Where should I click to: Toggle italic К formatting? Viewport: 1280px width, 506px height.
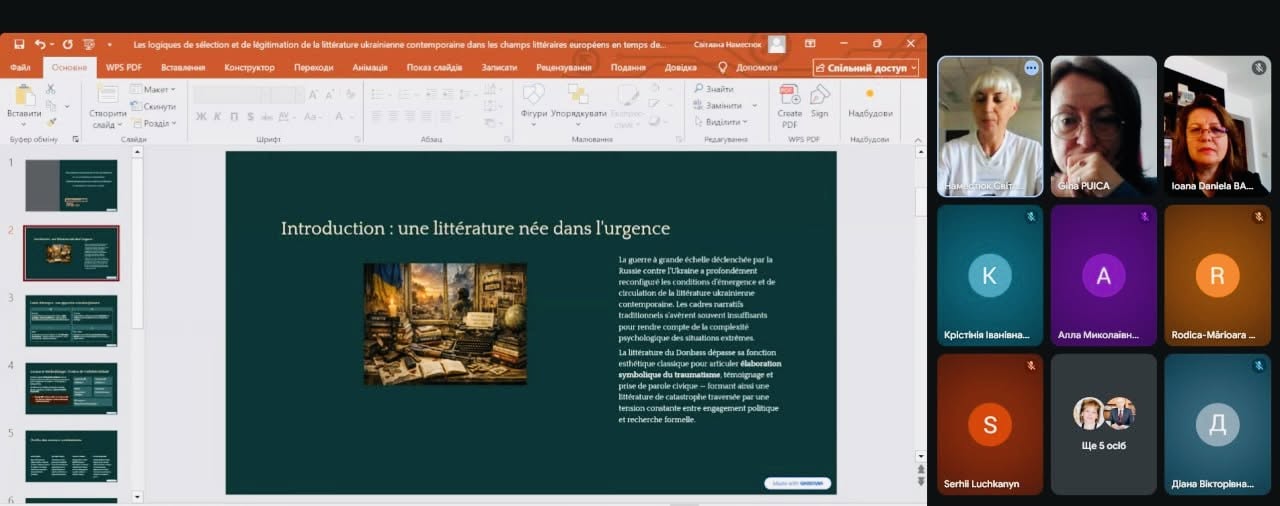click(218, 116)
